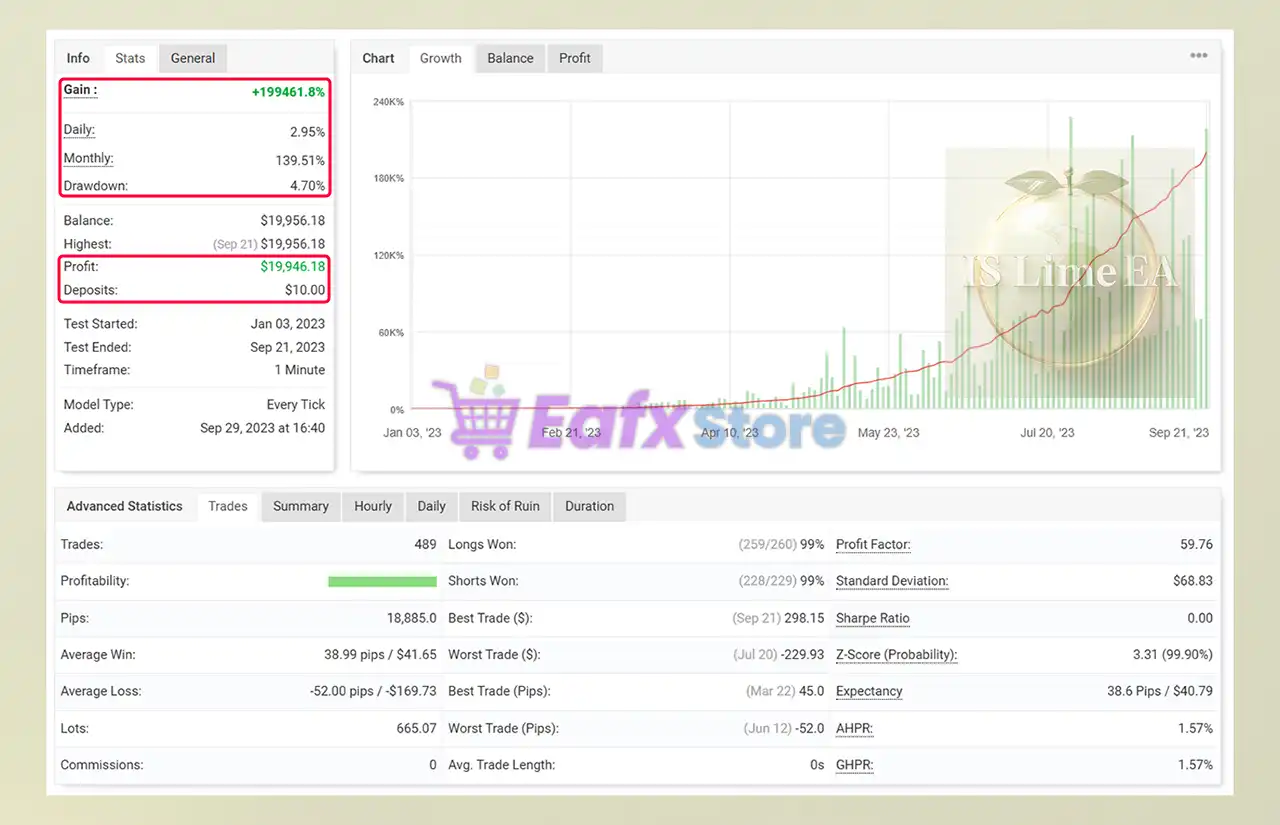Screen dimensions: 1280x825
Task: Click the Drawdown label link
Action: click(96, 186)
